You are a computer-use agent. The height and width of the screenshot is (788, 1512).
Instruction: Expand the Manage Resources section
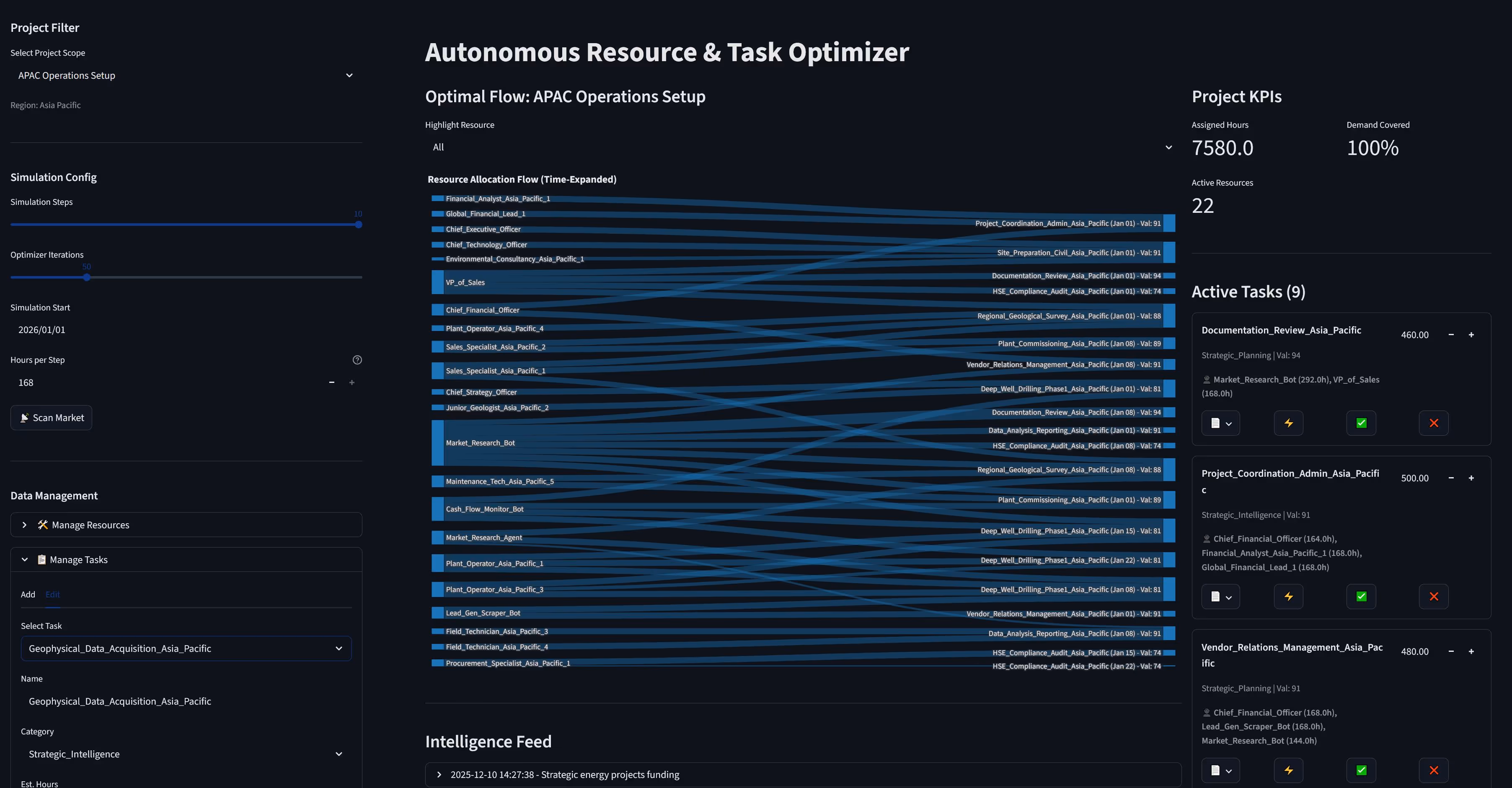[x=186, y=525]
